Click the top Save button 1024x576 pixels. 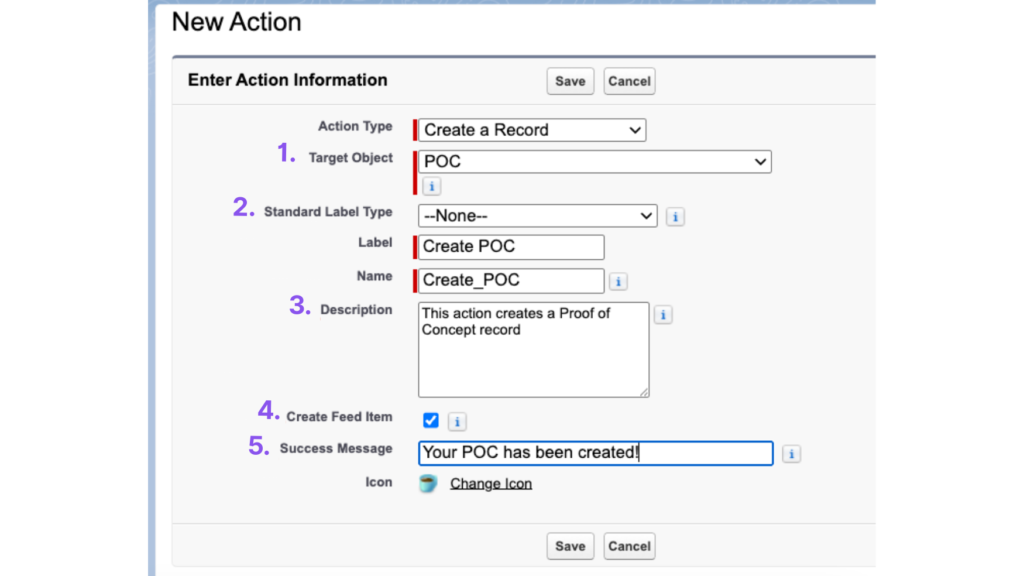[570, 81]
